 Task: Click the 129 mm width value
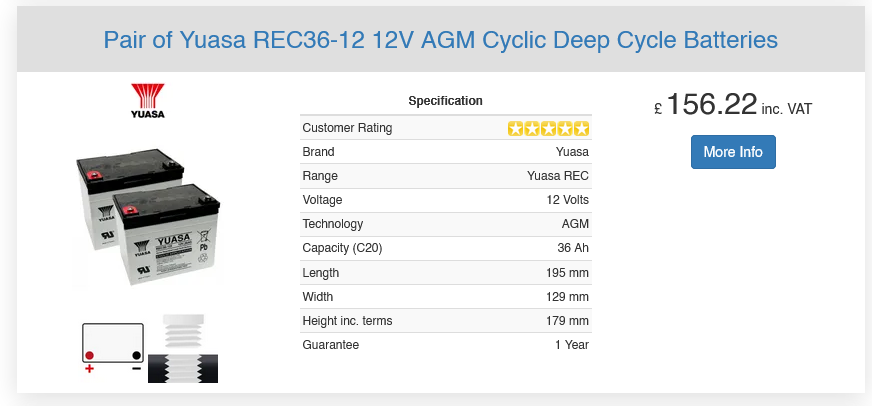(x=566, y=297)
